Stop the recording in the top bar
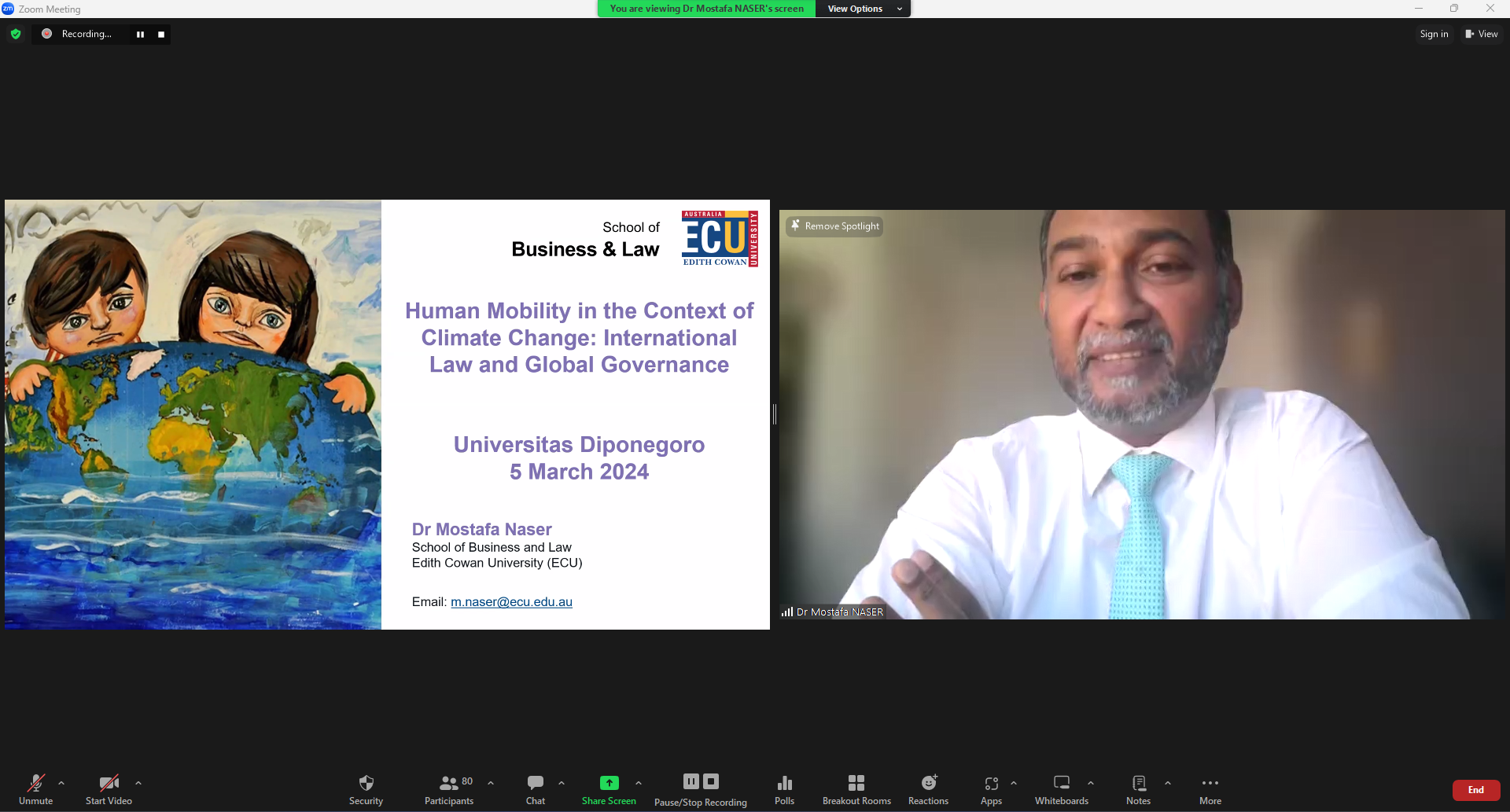 [161, 35]
